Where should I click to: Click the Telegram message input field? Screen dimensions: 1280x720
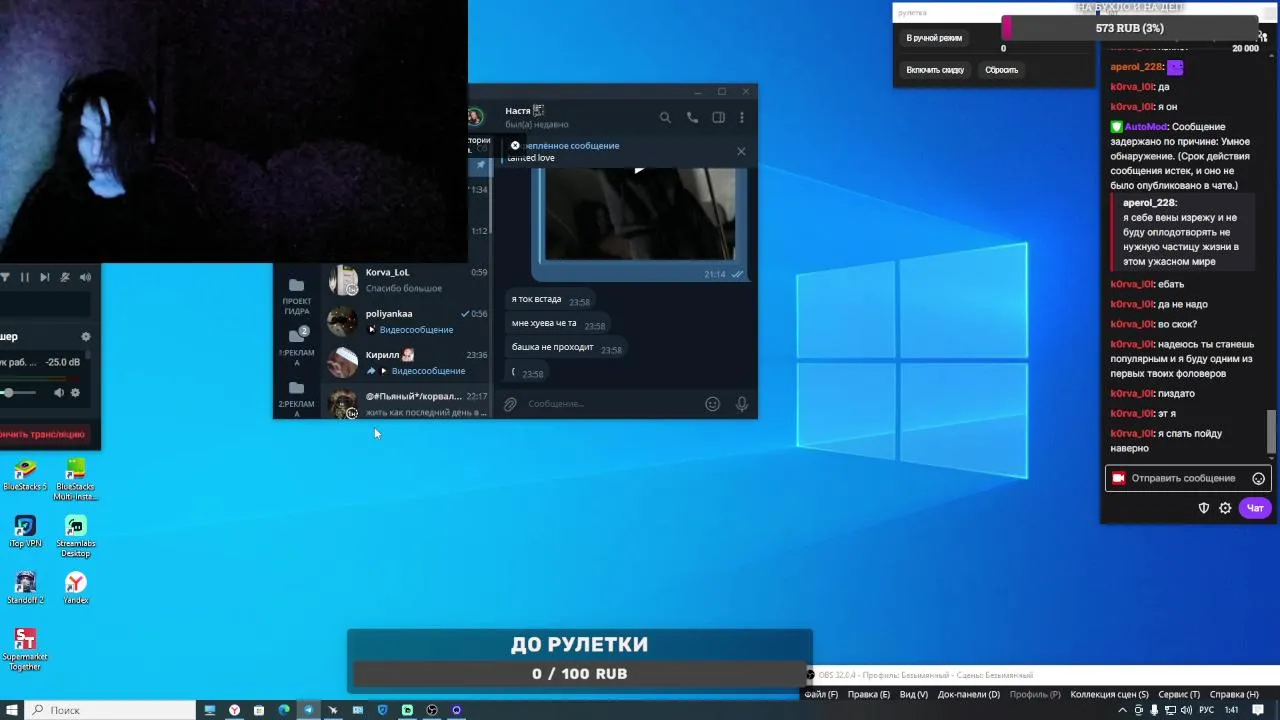(x=610, y=404)
